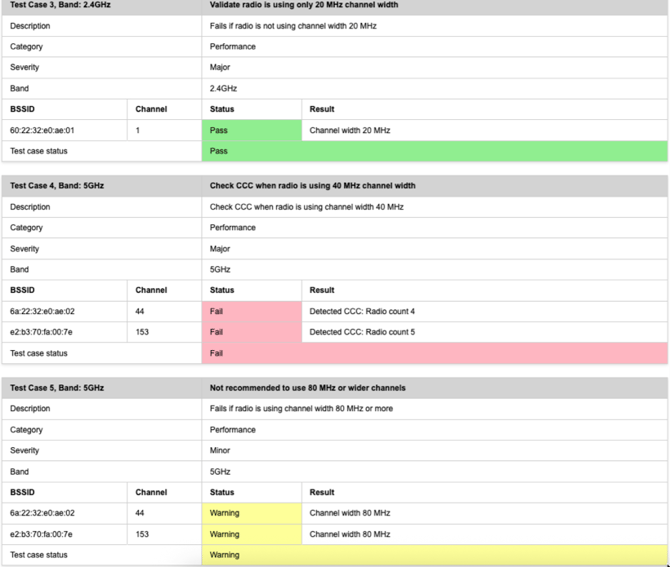Click the yellow Test Case 5 status bar
This screenshot has width=670, height=567.
point(434,555)
